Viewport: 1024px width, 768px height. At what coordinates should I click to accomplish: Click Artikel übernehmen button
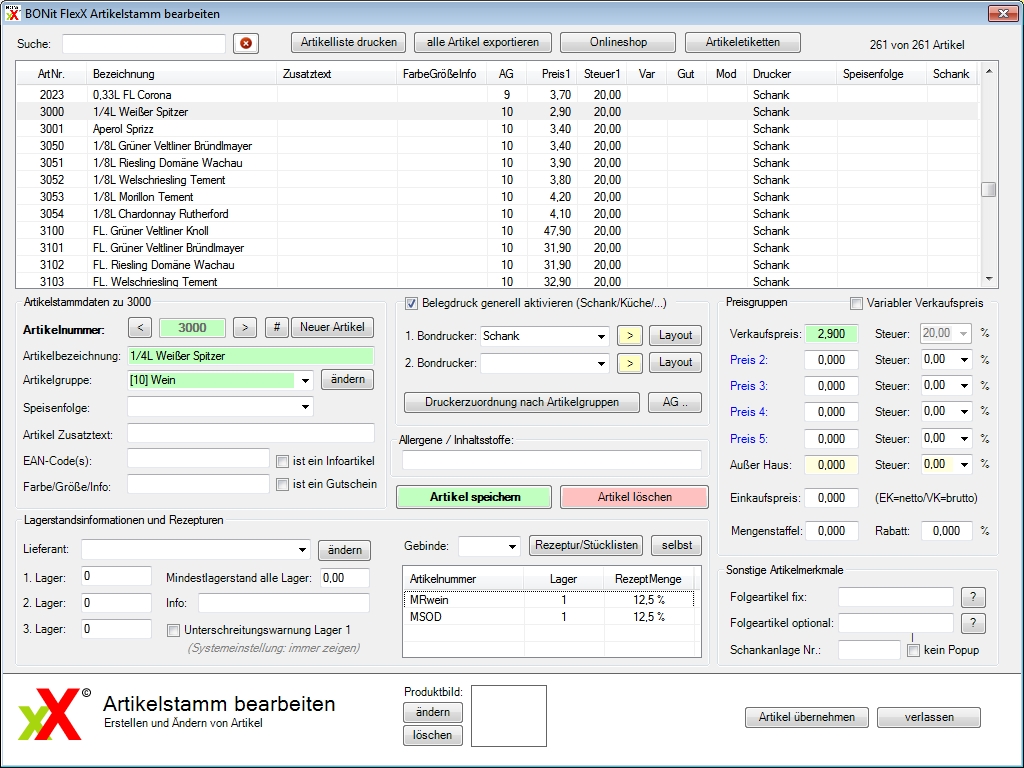pos(807,717)
